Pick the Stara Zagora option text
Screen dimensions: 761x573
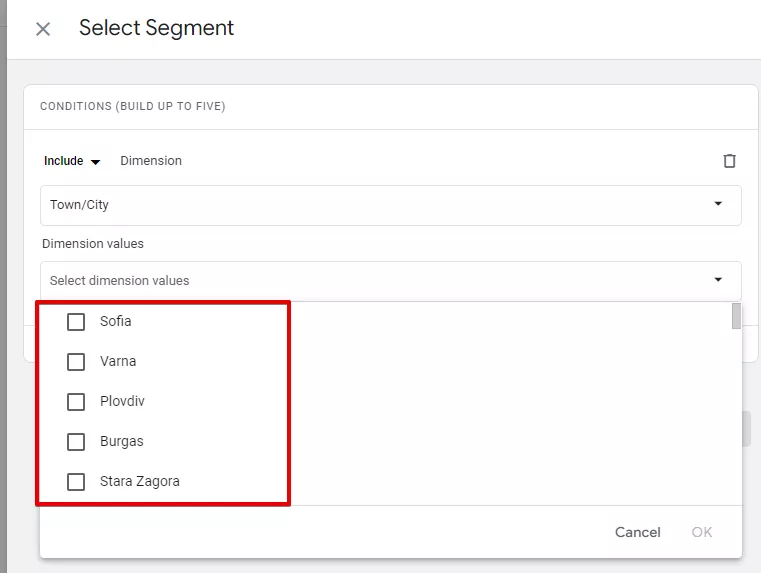(140, 481)
